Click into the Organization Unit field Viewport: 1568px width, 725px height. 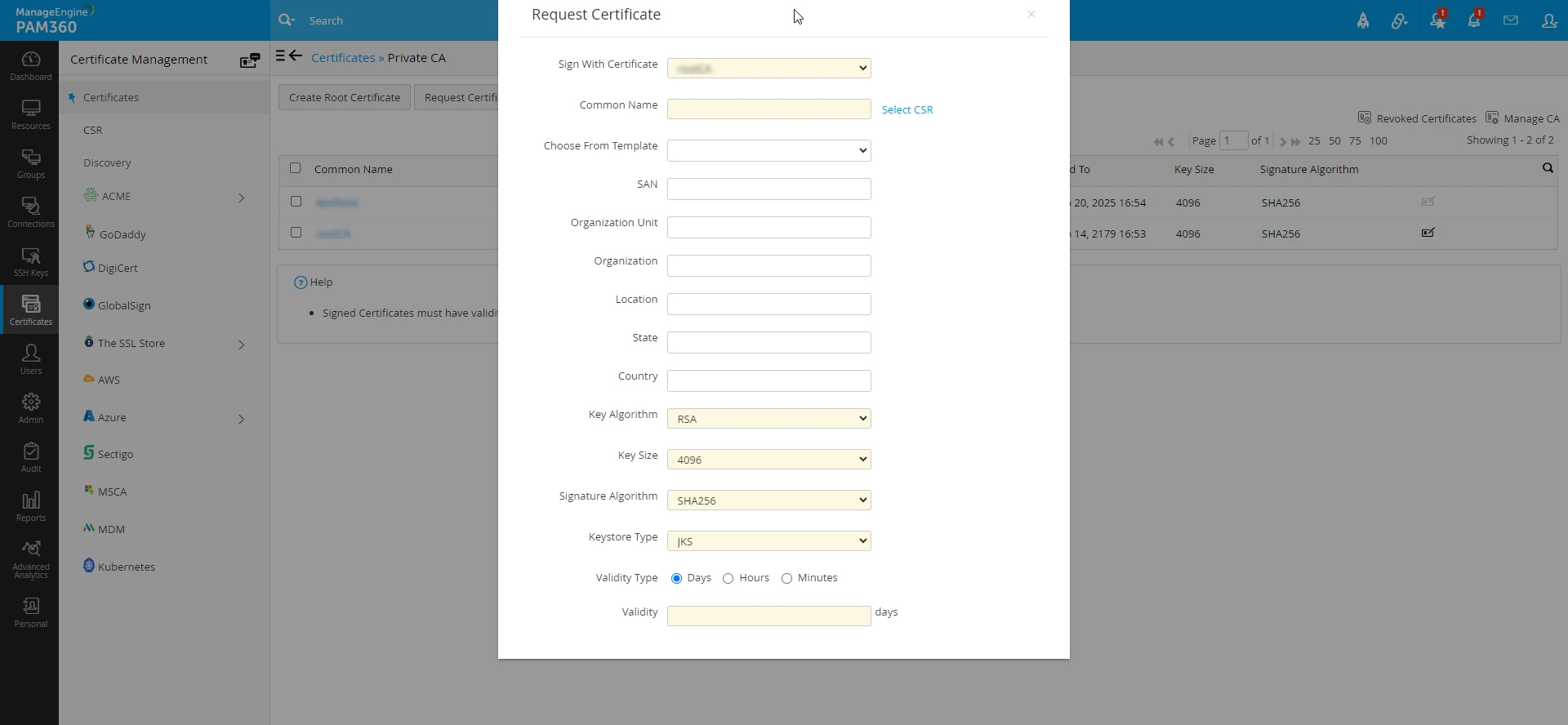pos(768,227)
